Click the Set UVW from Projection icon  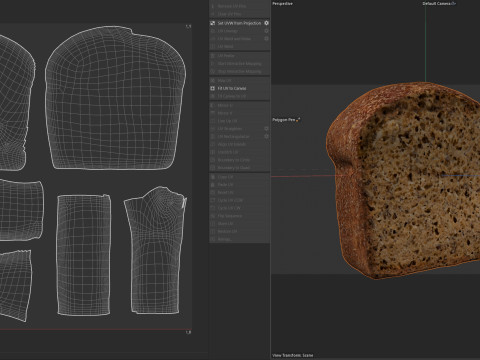(213, 23)
